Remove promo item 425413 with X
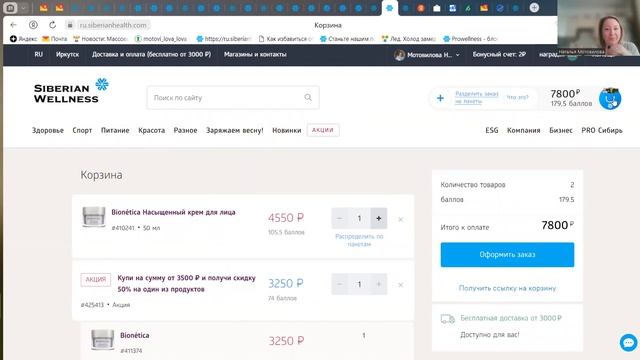The width and height of the screenshot is (640, 360). click(x=400, y=284)
